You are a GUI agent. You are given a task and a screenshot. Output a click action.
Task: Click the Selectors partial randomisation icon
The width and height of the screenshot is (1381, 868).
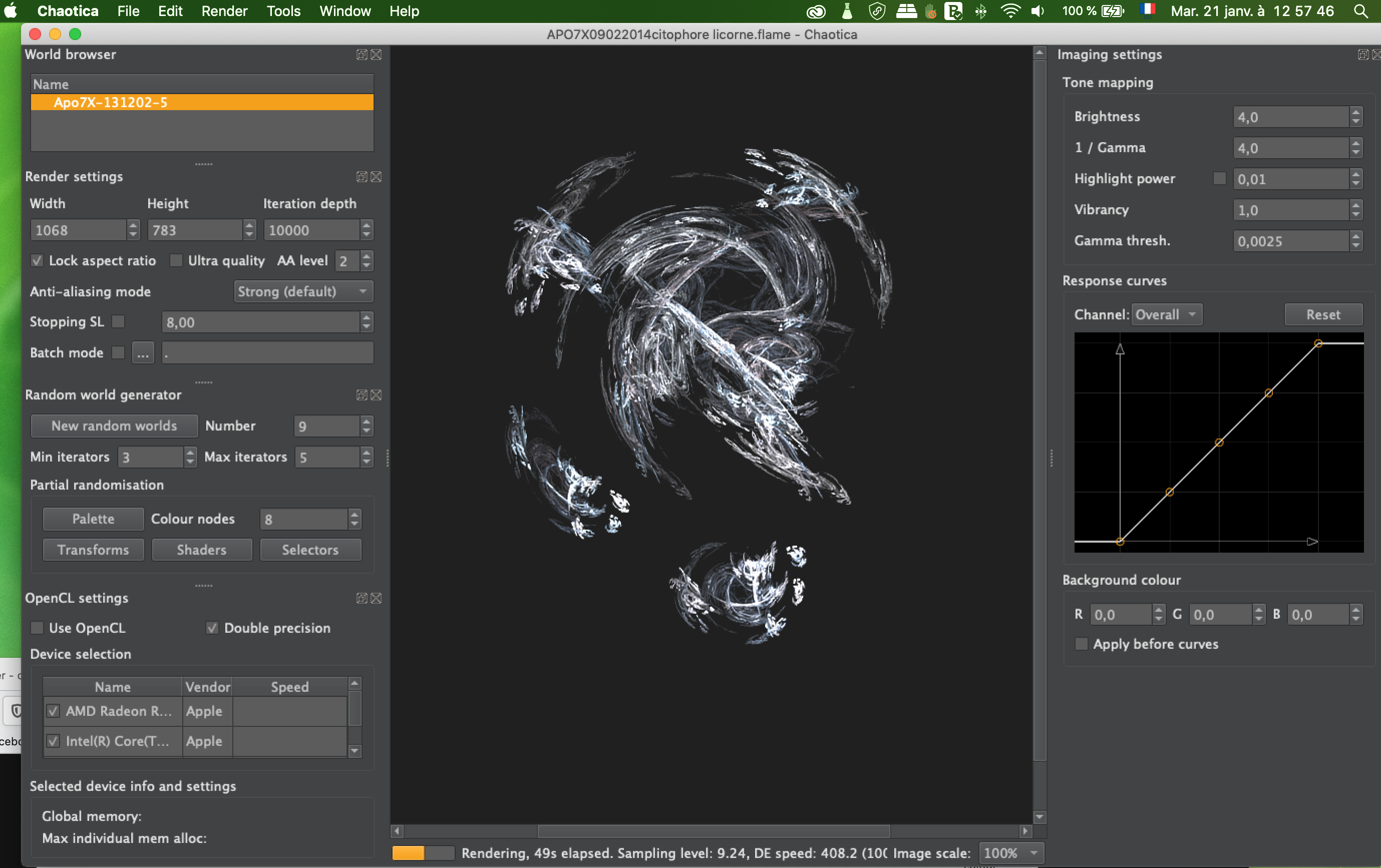[x=311, y=549]
